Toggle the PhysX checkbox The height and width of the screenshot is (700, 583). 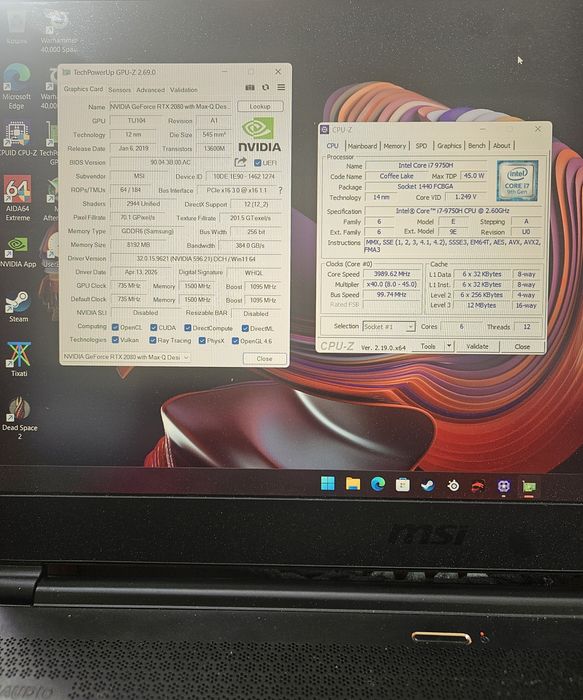coord(202,341)
